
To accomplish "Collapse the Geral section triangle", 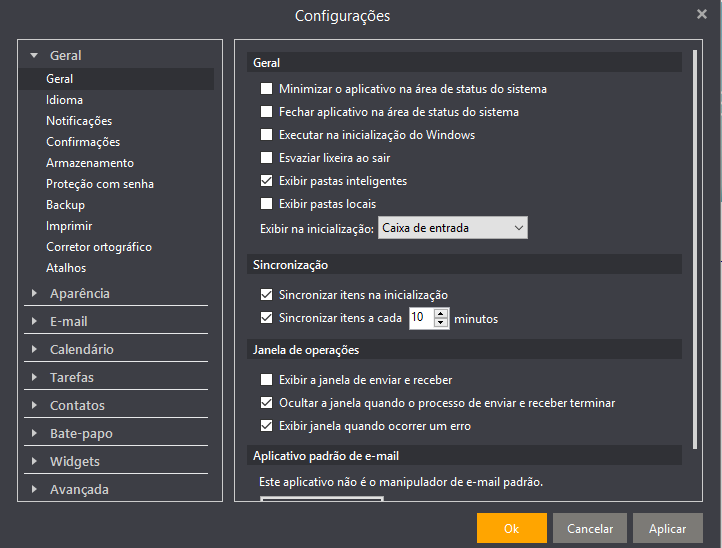I will tap(34, 55).
